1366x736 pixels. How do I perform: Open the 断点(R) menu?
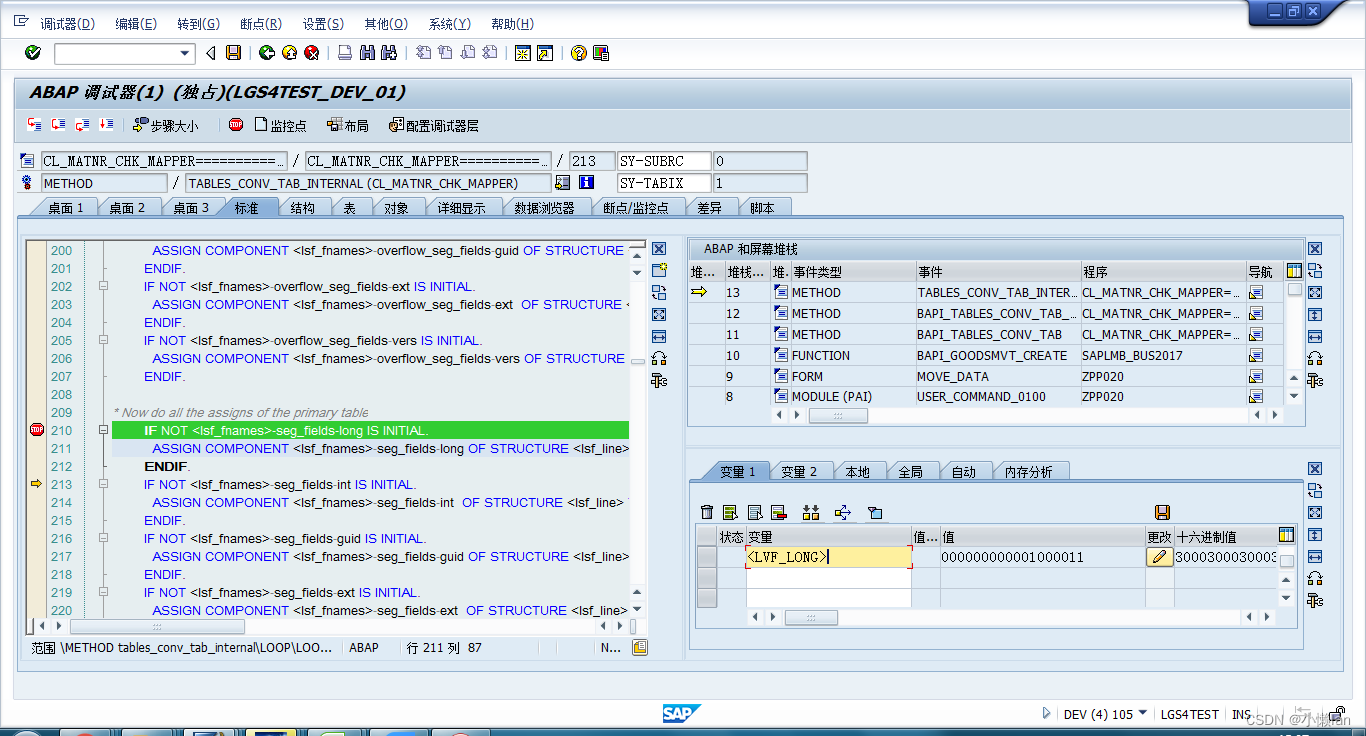point(261,24)
